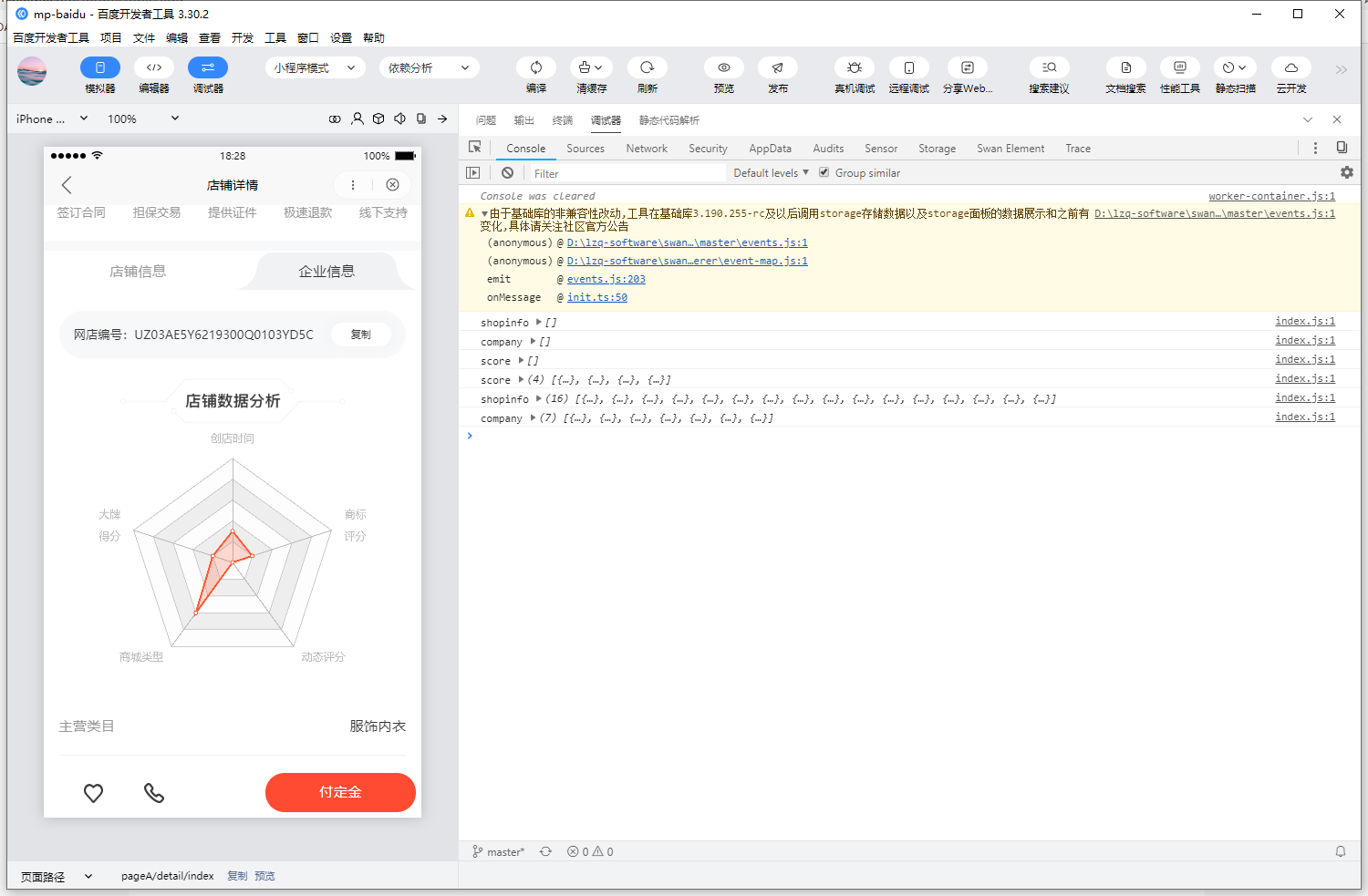Open the 预览 preview eye icon
Screen dimensions: 1368x896
pyautogui.click(x=723, y=67)
